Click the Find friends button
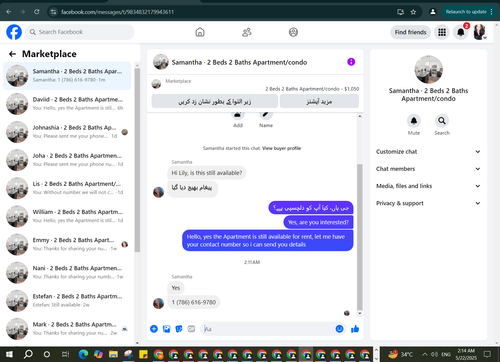This screenshot has width=500, height=362. (410, 32)
